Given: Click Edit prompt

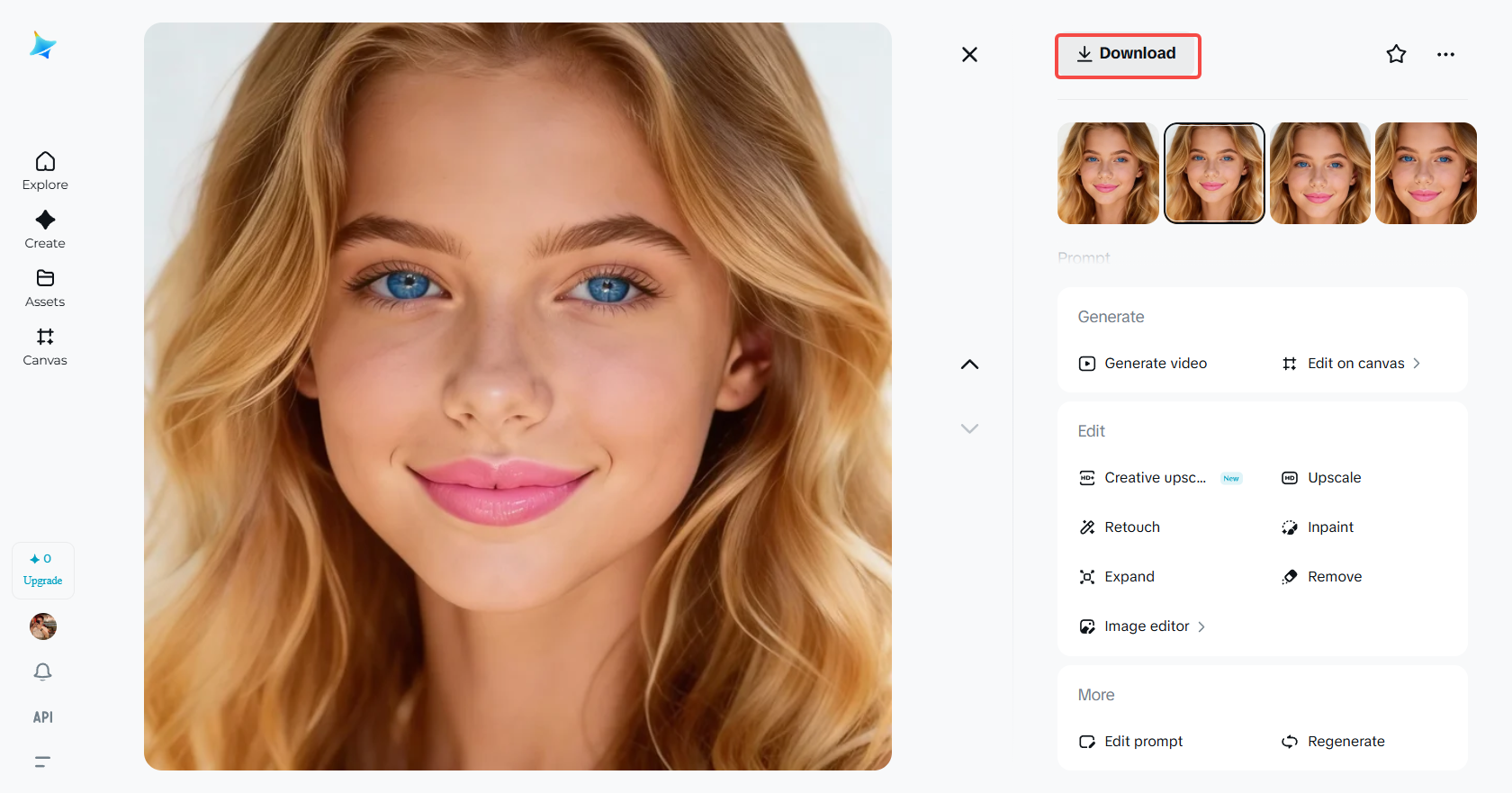Looking at the screenshot, I should click(x=1130, y=742).
